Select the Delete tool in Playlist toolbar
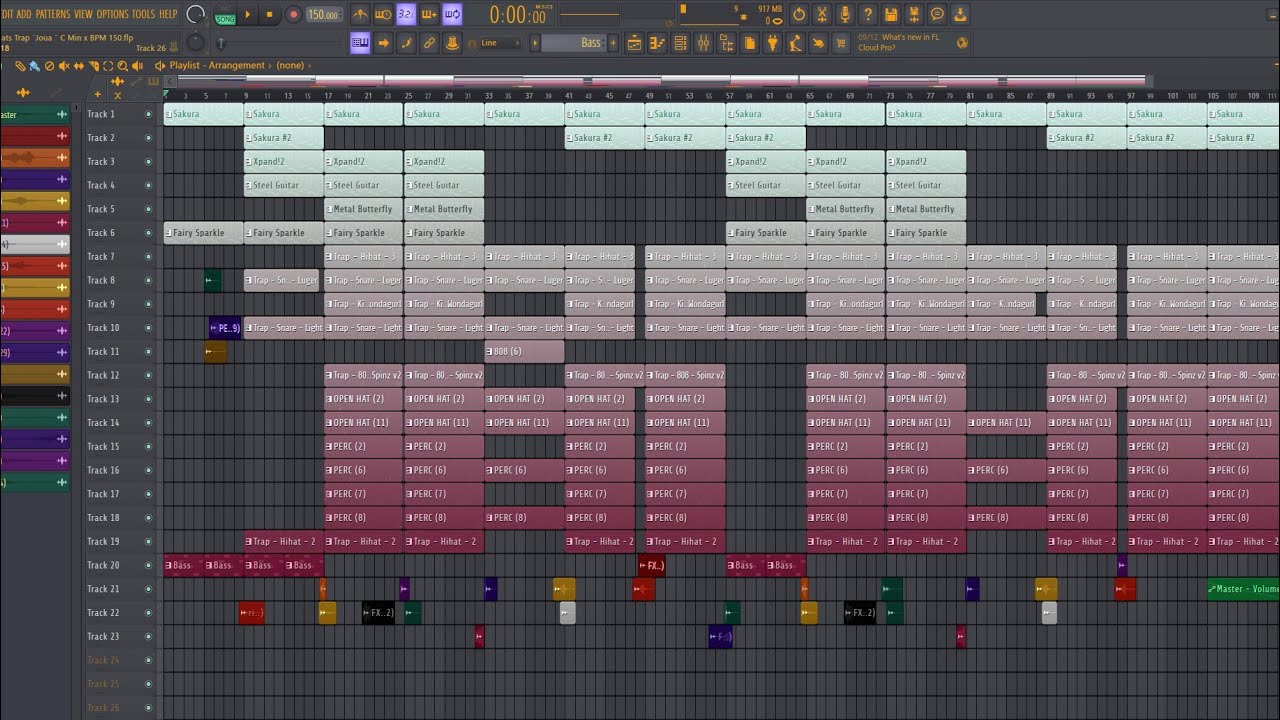1280x720 pixels. click(x=50, y=66)
